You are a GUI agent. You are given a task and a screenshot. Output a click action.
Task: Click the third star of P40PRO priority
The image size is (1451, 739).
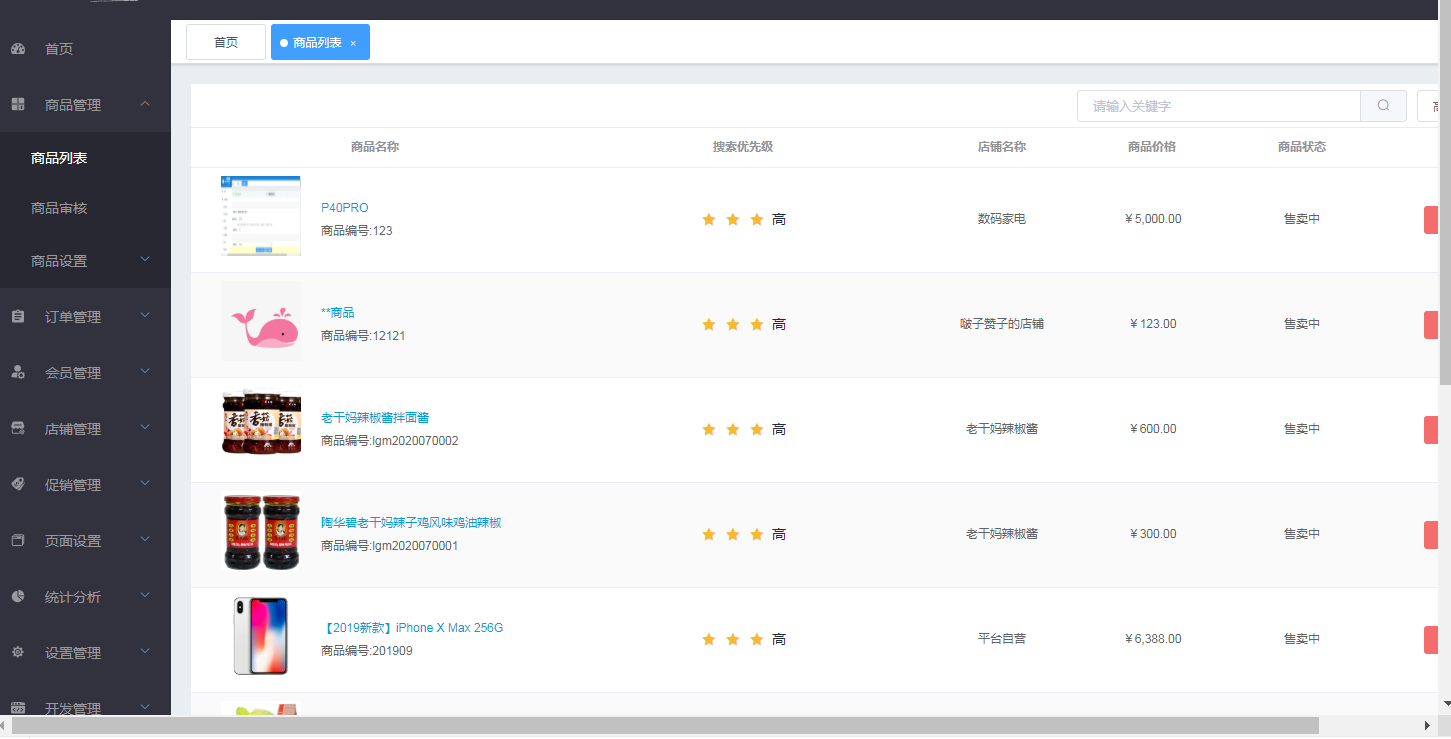(757, 219)
